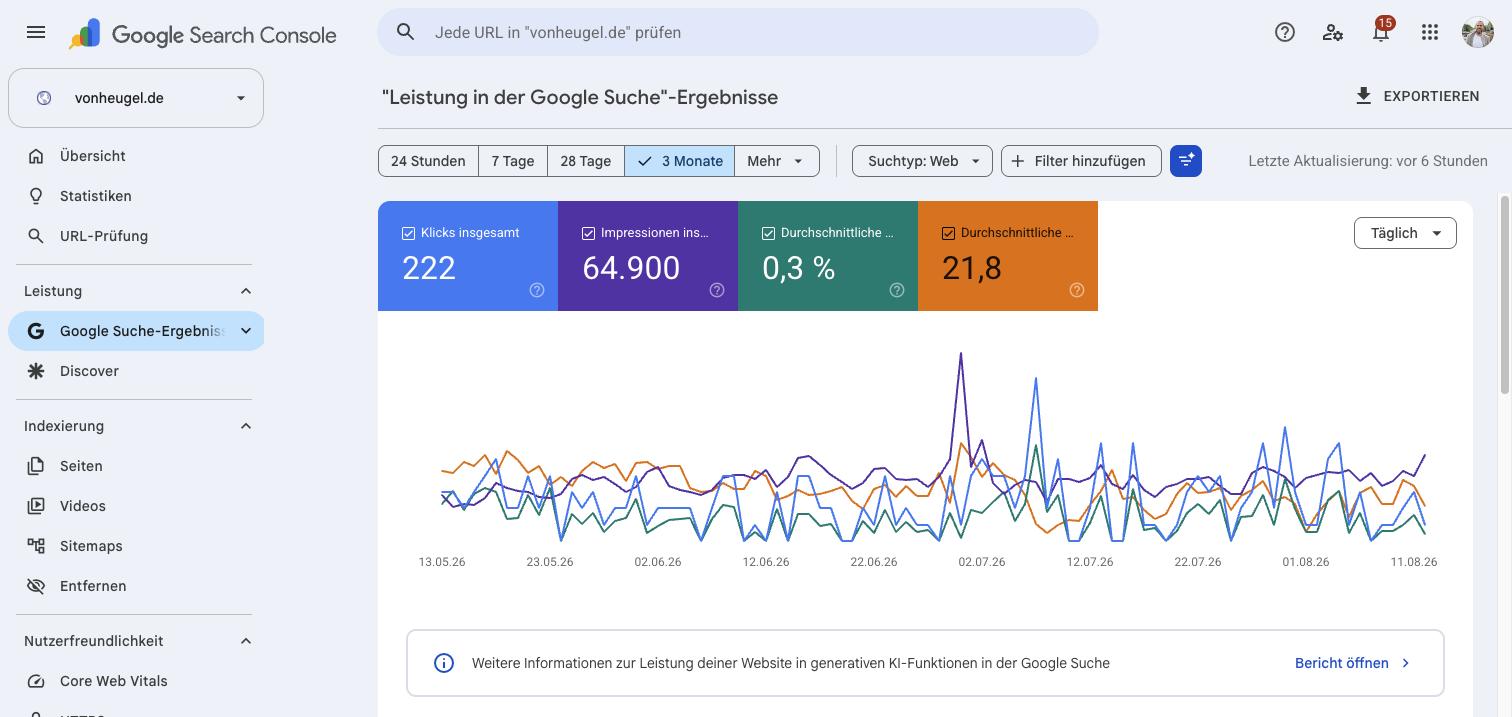Click the URL-Prüfung magnifier icon
Image resolution: width=1512 pixels, height=717 pixels.
click(36, 236)
